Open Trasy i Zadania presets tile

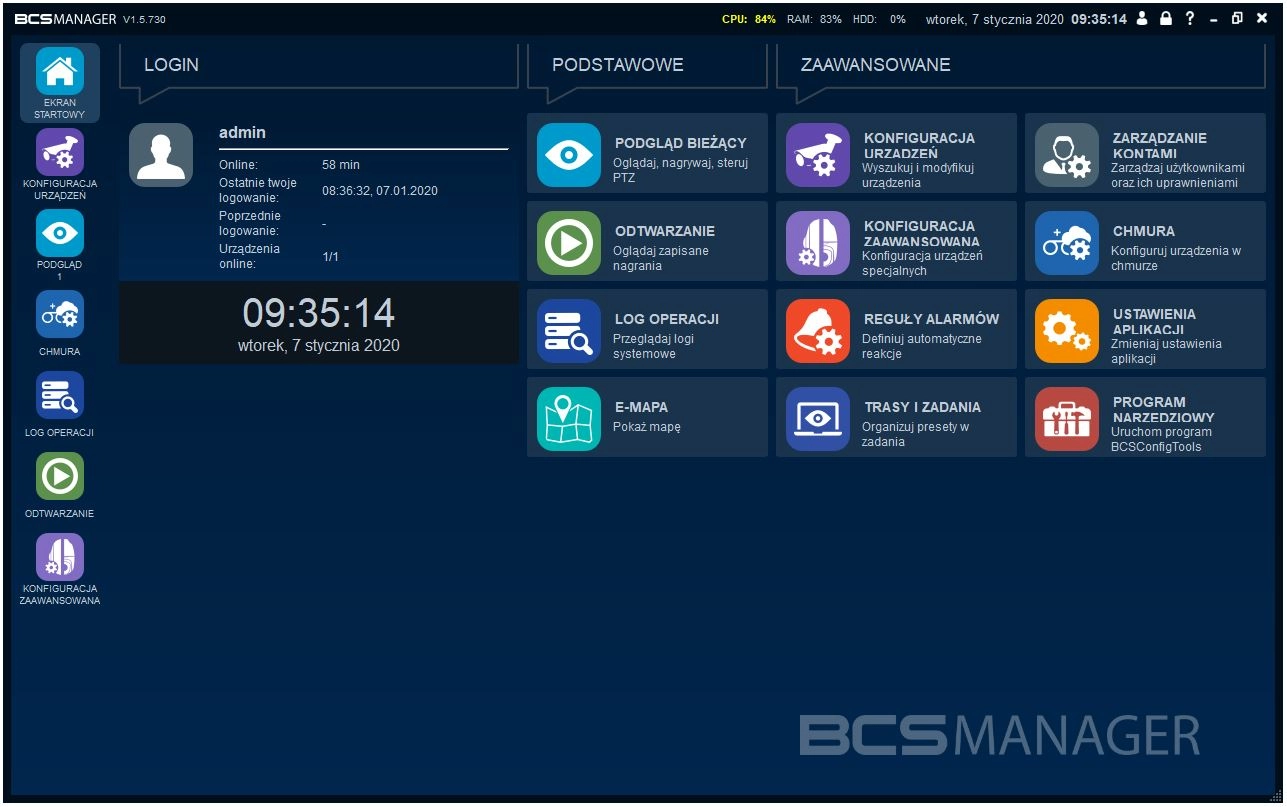(896, 417)
